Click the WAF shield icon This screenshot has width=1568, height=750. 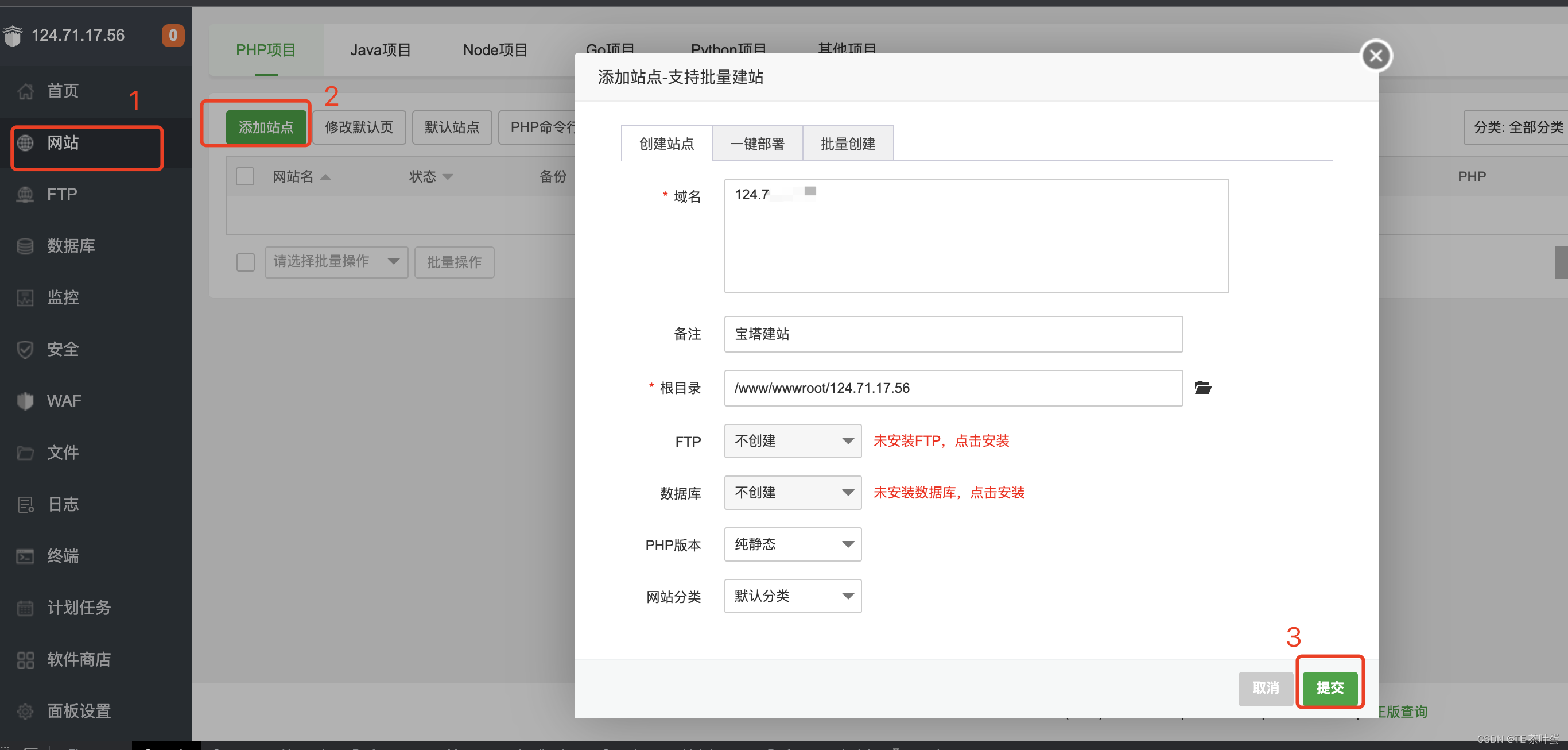click(26, 401)
